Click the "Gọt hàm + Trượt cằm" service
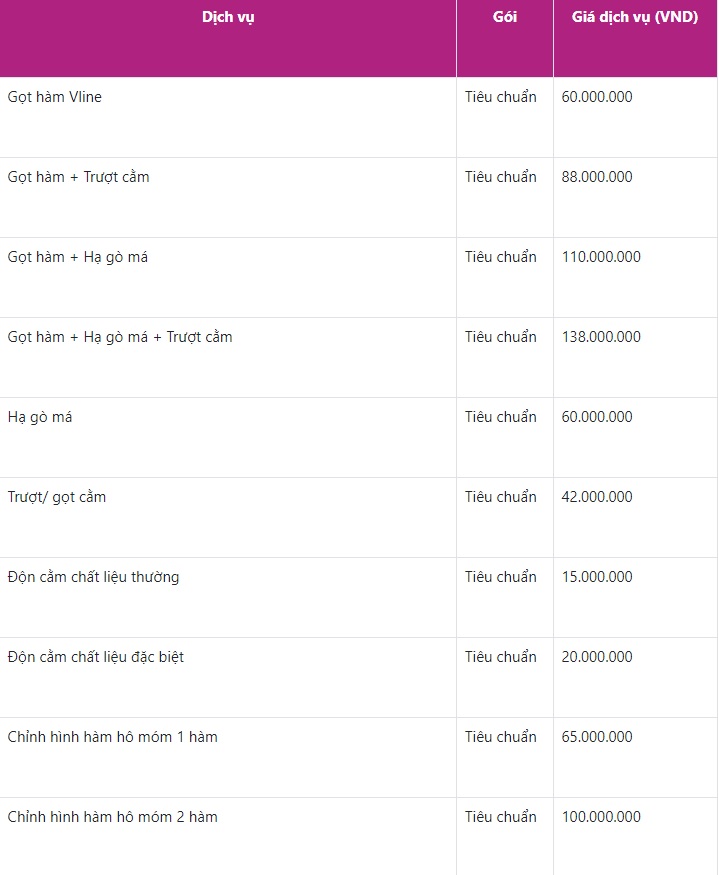This screenshot has height=875, width=719. (x=79, y=177)
